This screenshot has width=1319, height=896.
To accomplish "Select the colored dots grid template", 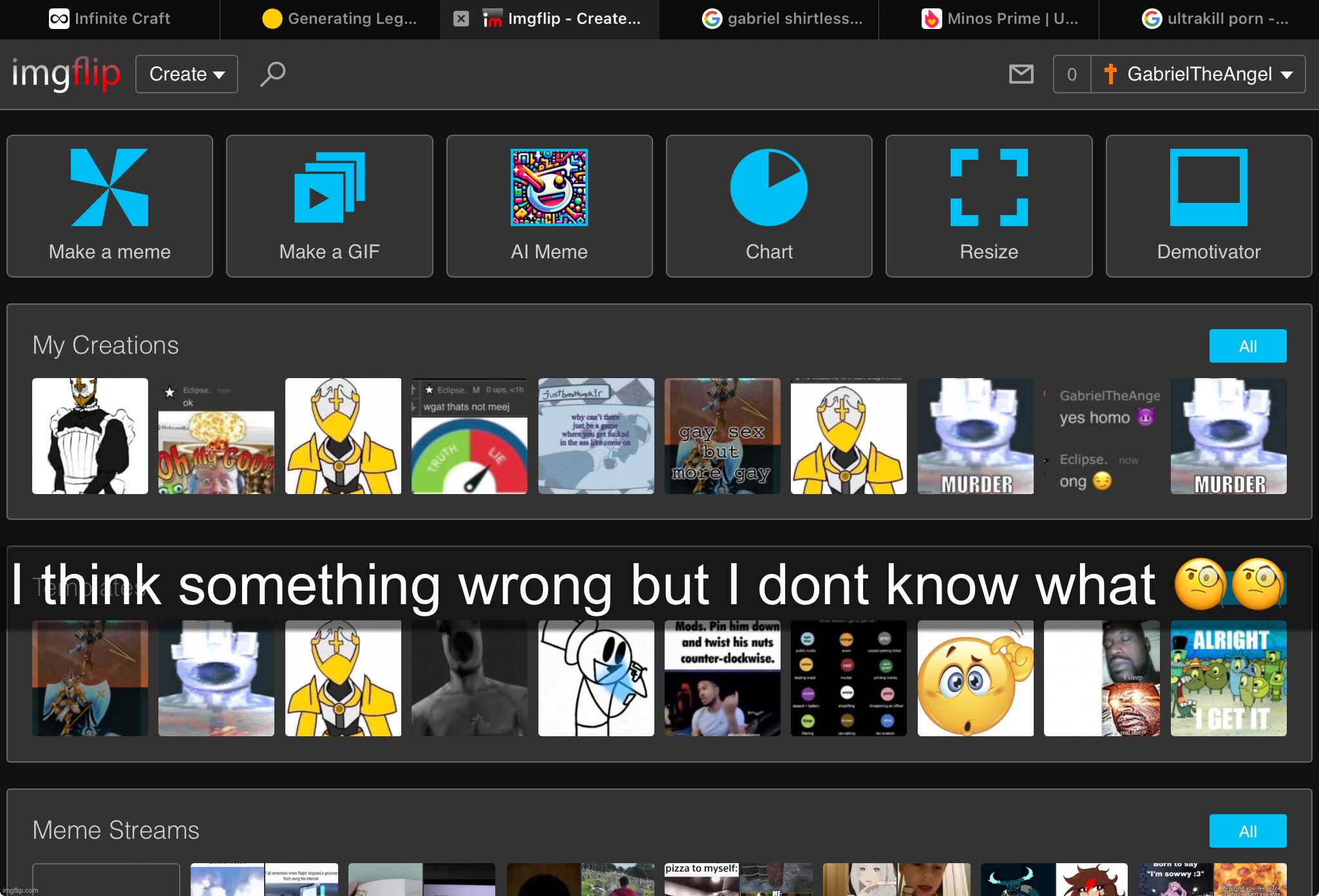I will click(849, 678).
